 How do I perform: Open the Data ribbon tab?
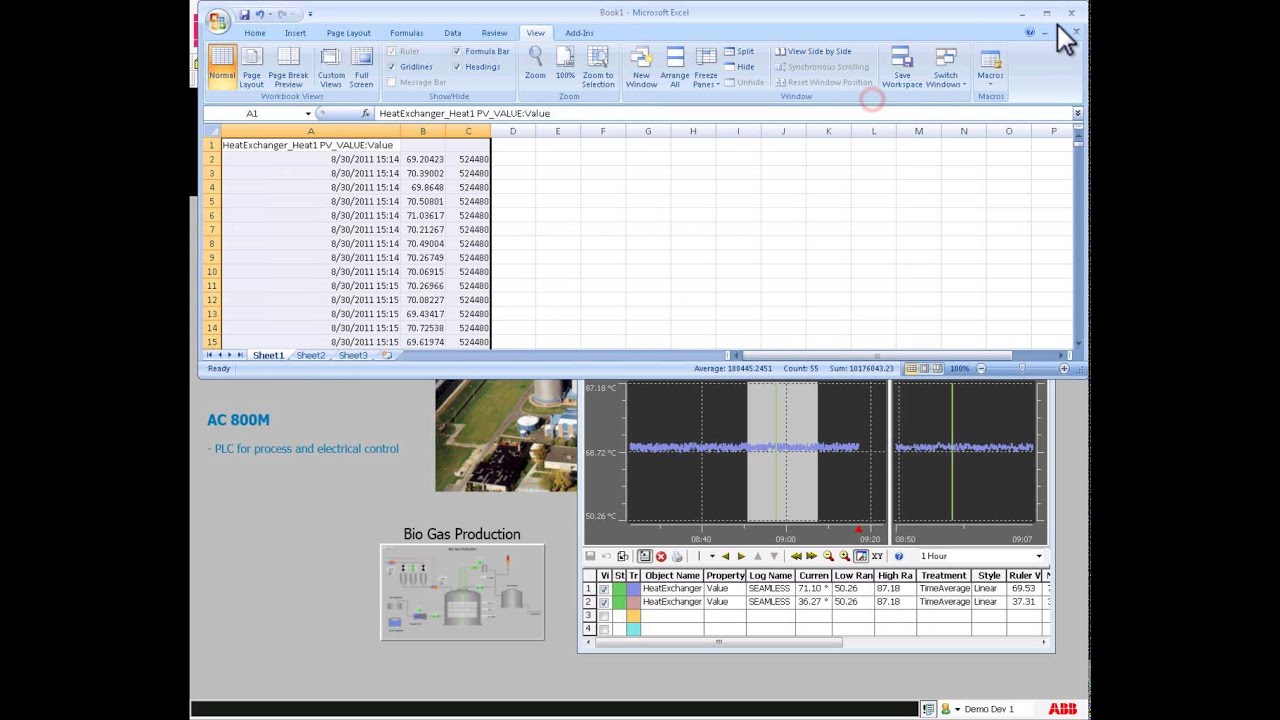(x=452, y=33)
